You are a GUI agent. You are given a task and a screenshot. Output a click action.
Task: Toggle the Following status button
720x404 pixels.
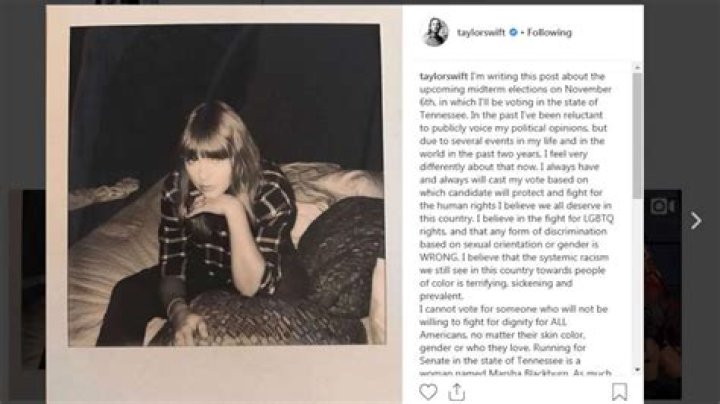(x=549, y=32)
